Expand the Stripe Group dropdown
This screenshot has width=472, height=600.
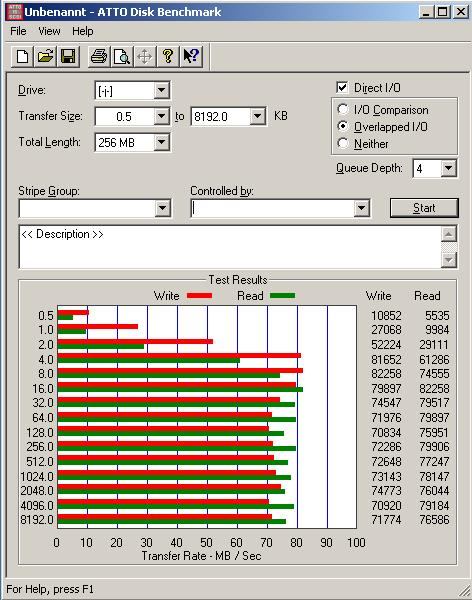162,208
